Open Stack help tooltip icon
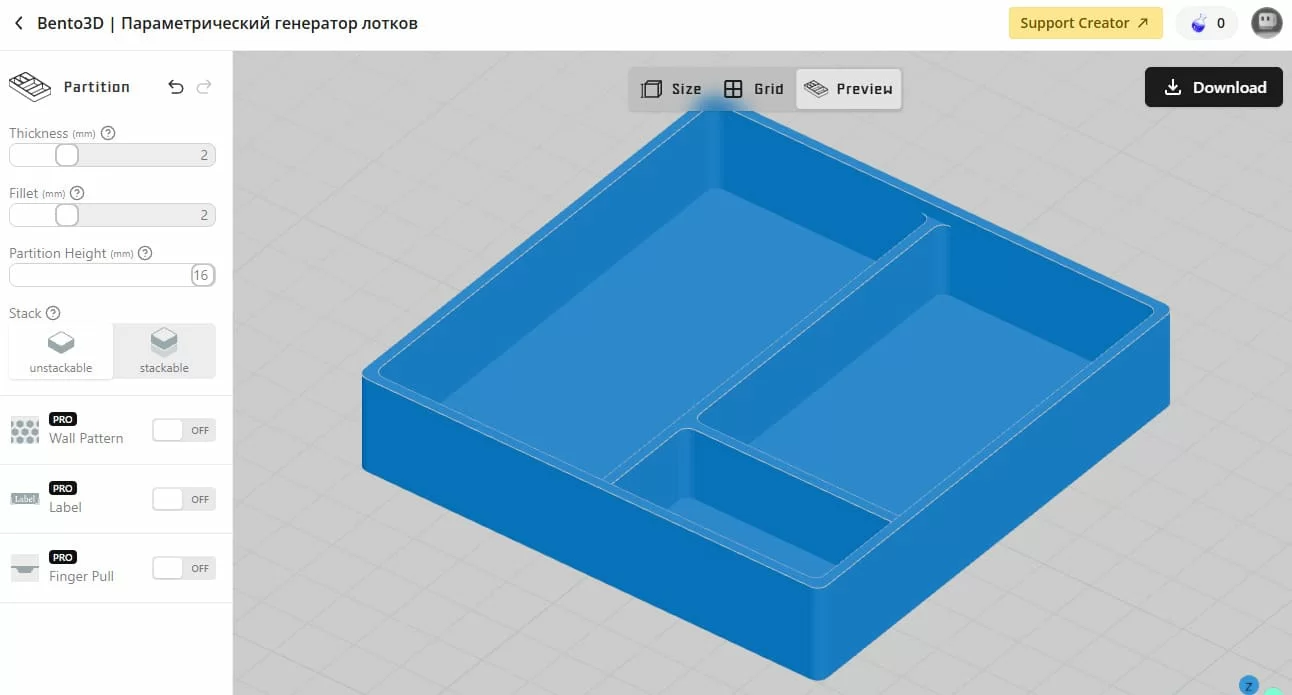The image size is (1292, 695). coord(54,313)
